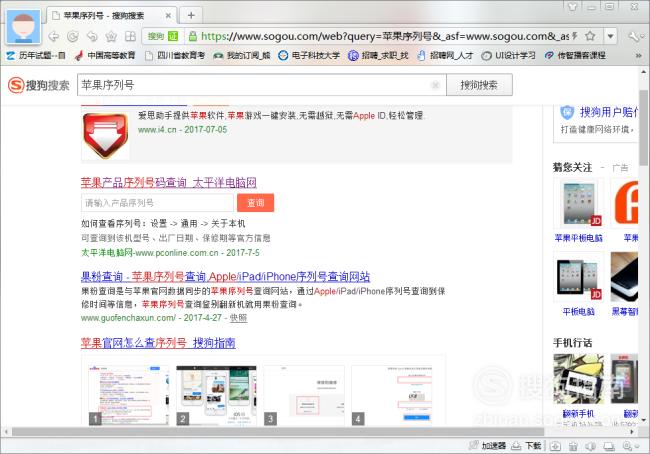Open the 电子科技大学 bookmark
Image resolution: width=650 pixels, height=454 pixels.
click(x=309, y=55)
